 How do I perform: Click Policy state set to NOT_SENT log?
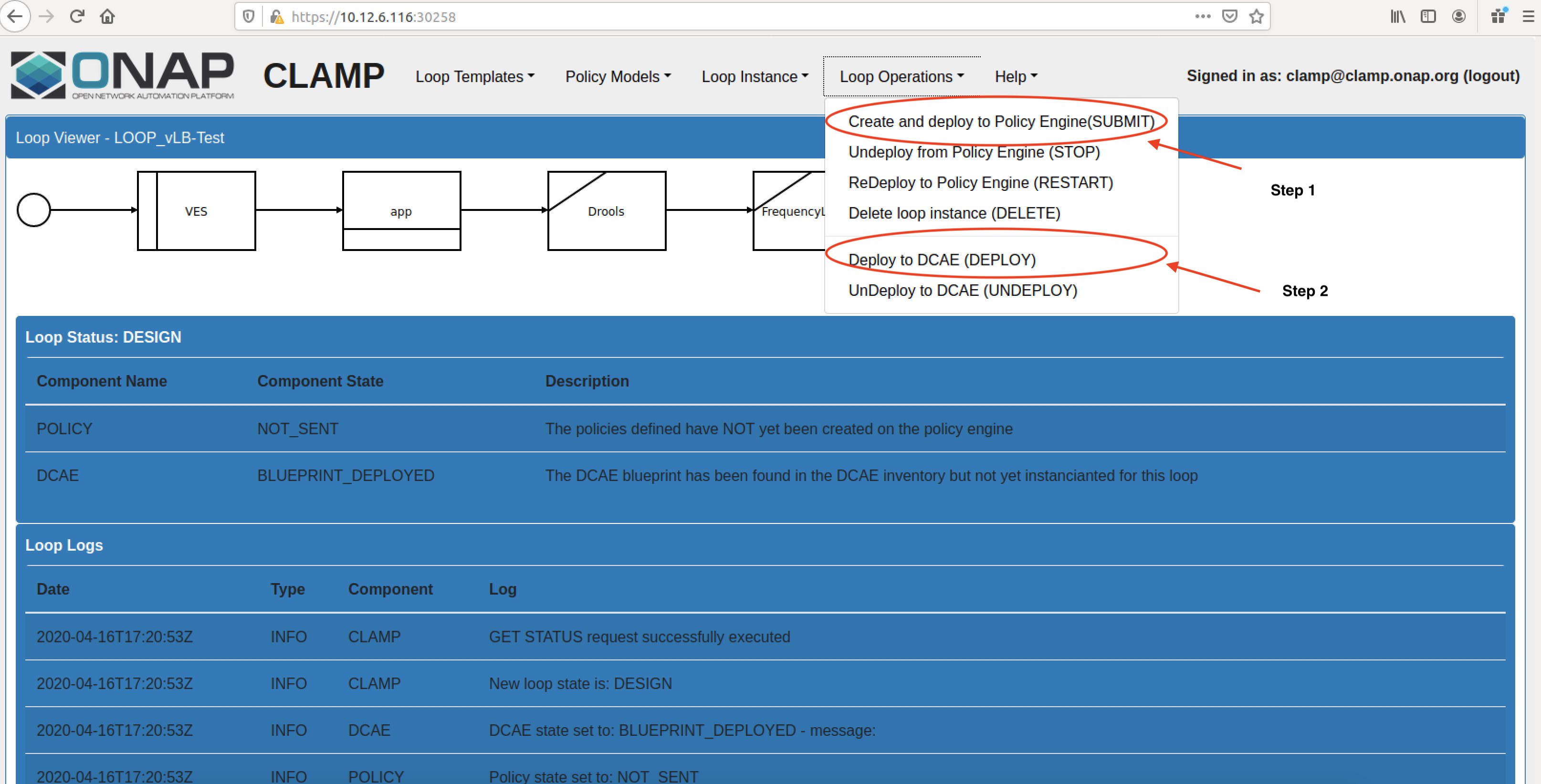click(x=593, y=776)
